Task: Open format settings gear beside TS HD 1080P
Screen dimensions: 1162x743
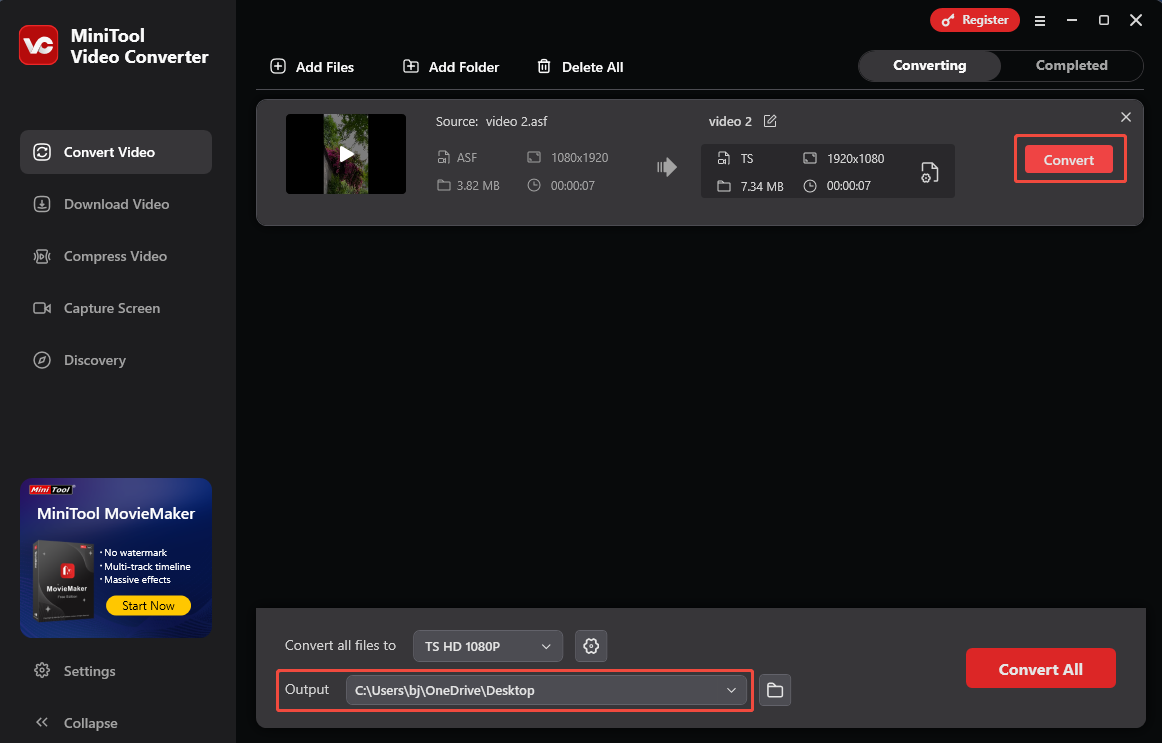Action: [591, 646]
